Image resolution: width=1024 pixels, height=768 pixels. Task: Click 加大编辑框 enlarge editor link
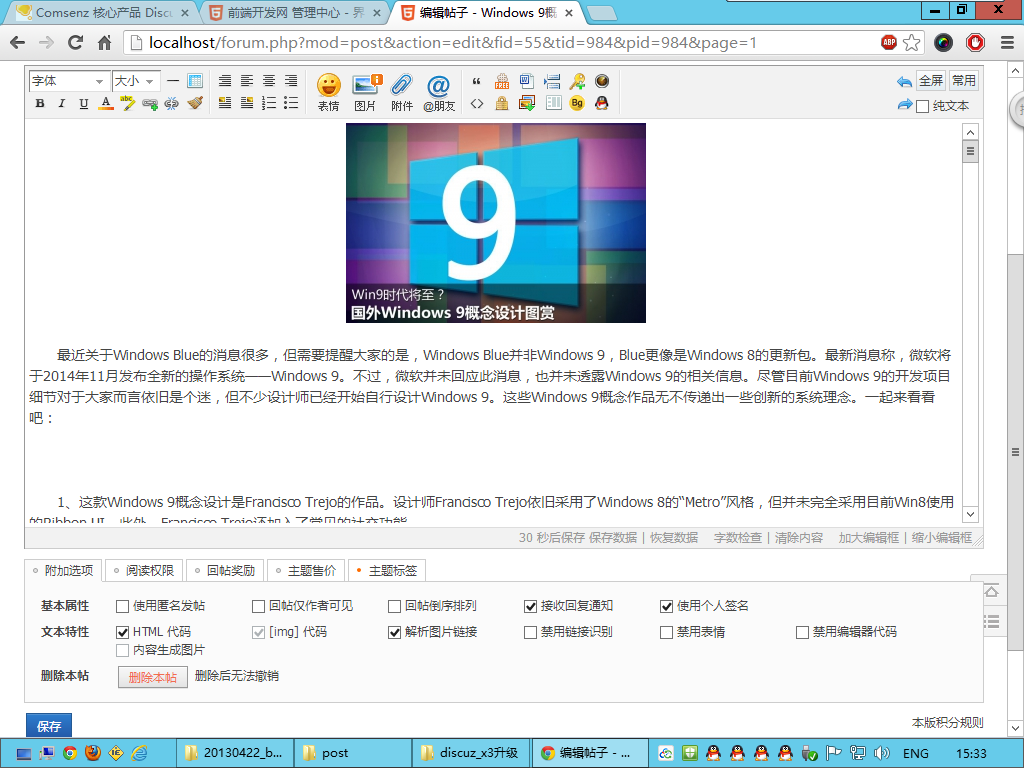coord(869,538)
